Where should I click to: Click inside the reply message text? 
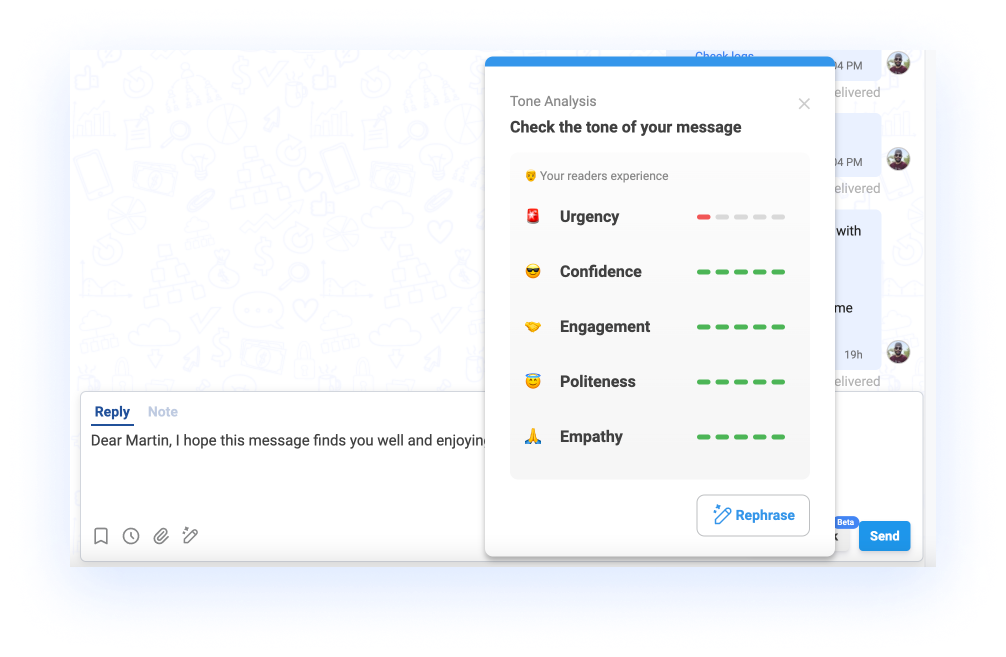click(x=288, y=441)
